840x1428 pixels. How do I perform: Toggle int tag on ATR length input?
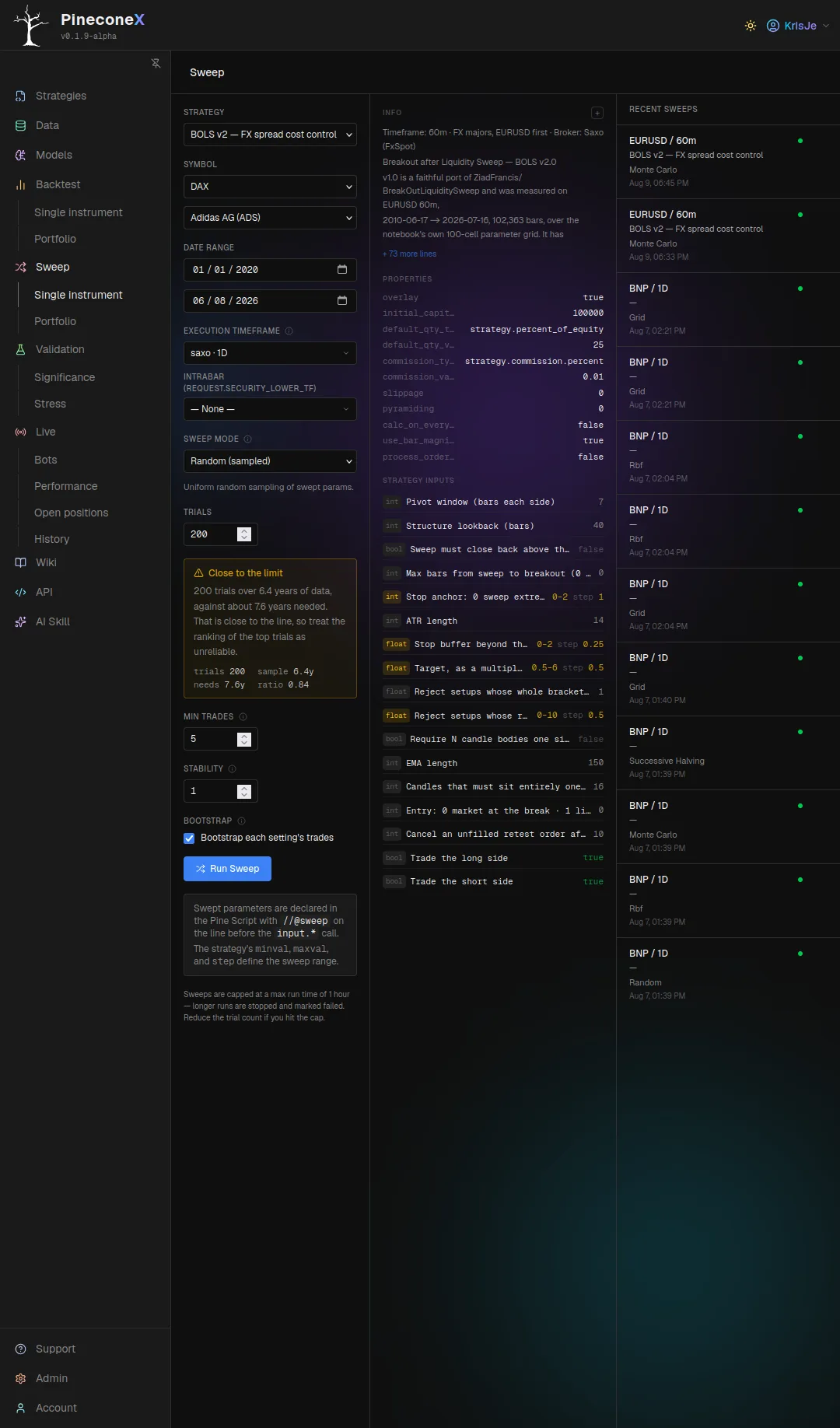tap(392, 621)
